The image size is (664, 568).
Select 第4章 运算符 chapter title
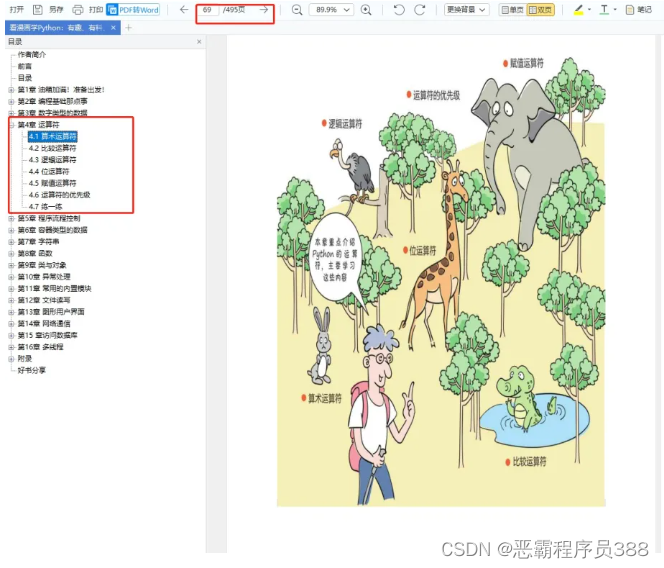click(x=39, y=125)
